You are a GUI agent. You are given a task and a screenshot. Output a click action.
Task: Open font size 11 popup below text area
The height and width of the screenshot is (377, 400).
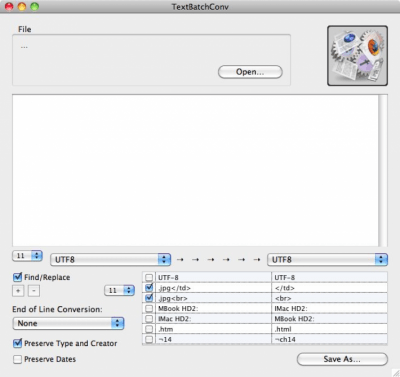pos(27,256)
